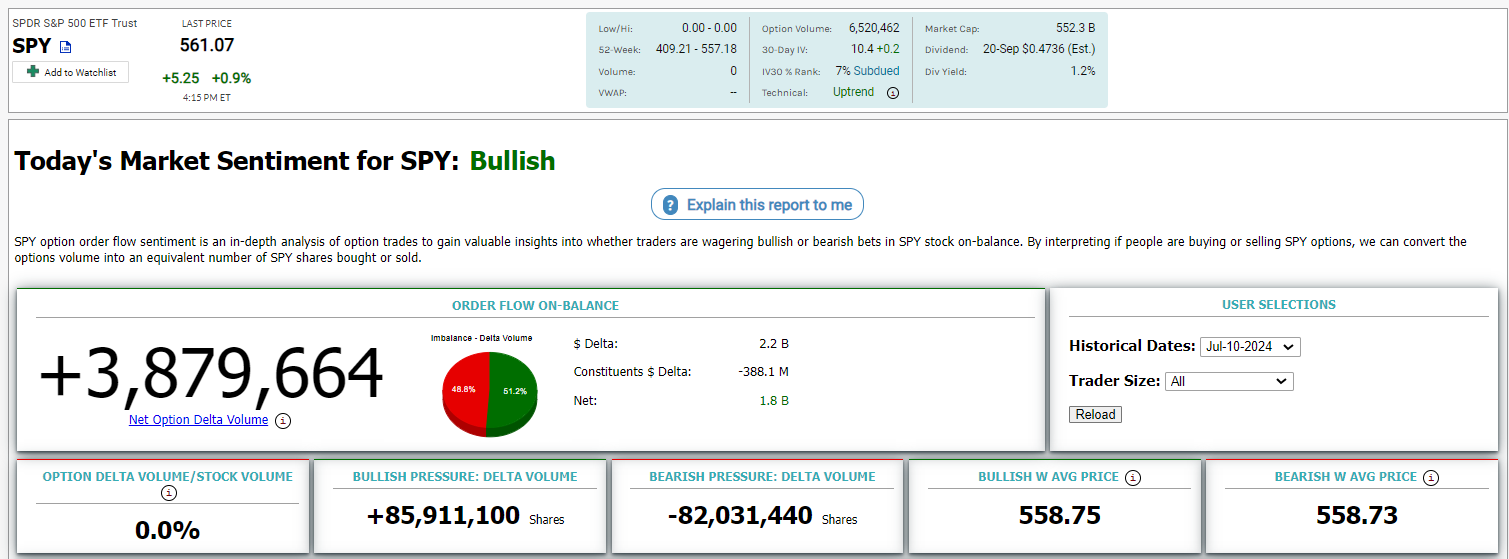
Task: Click Bullish W Avg Price 558.75
Action: point(1060,516)
